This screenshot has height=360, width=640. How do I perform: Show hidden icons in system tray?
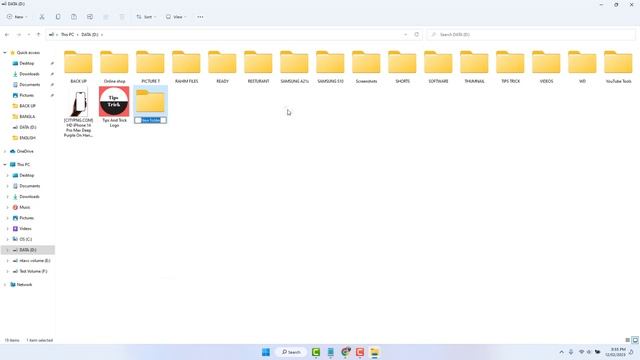(561, 352)
